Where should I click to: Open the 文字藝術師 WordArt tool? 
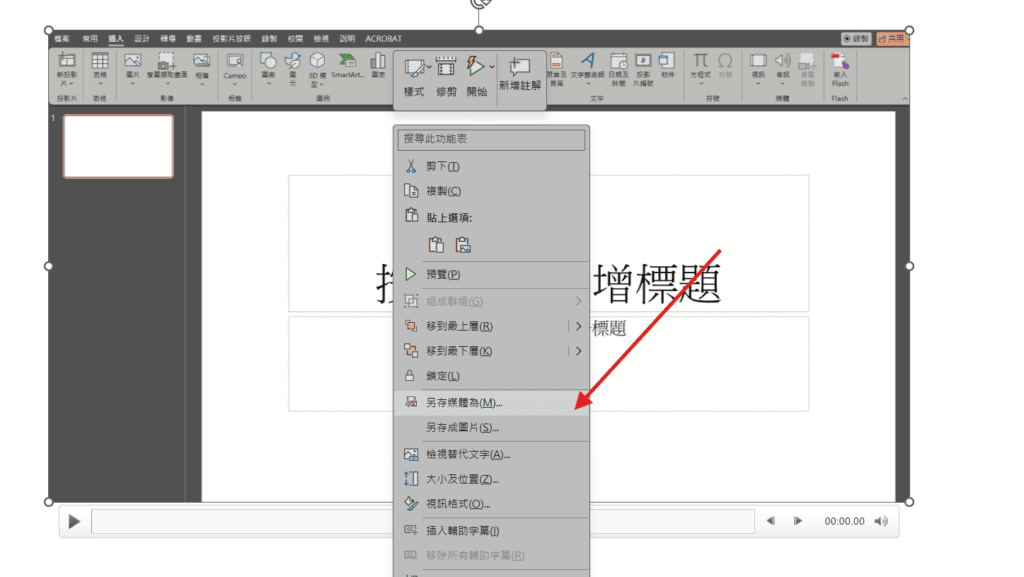pos(588,63)
